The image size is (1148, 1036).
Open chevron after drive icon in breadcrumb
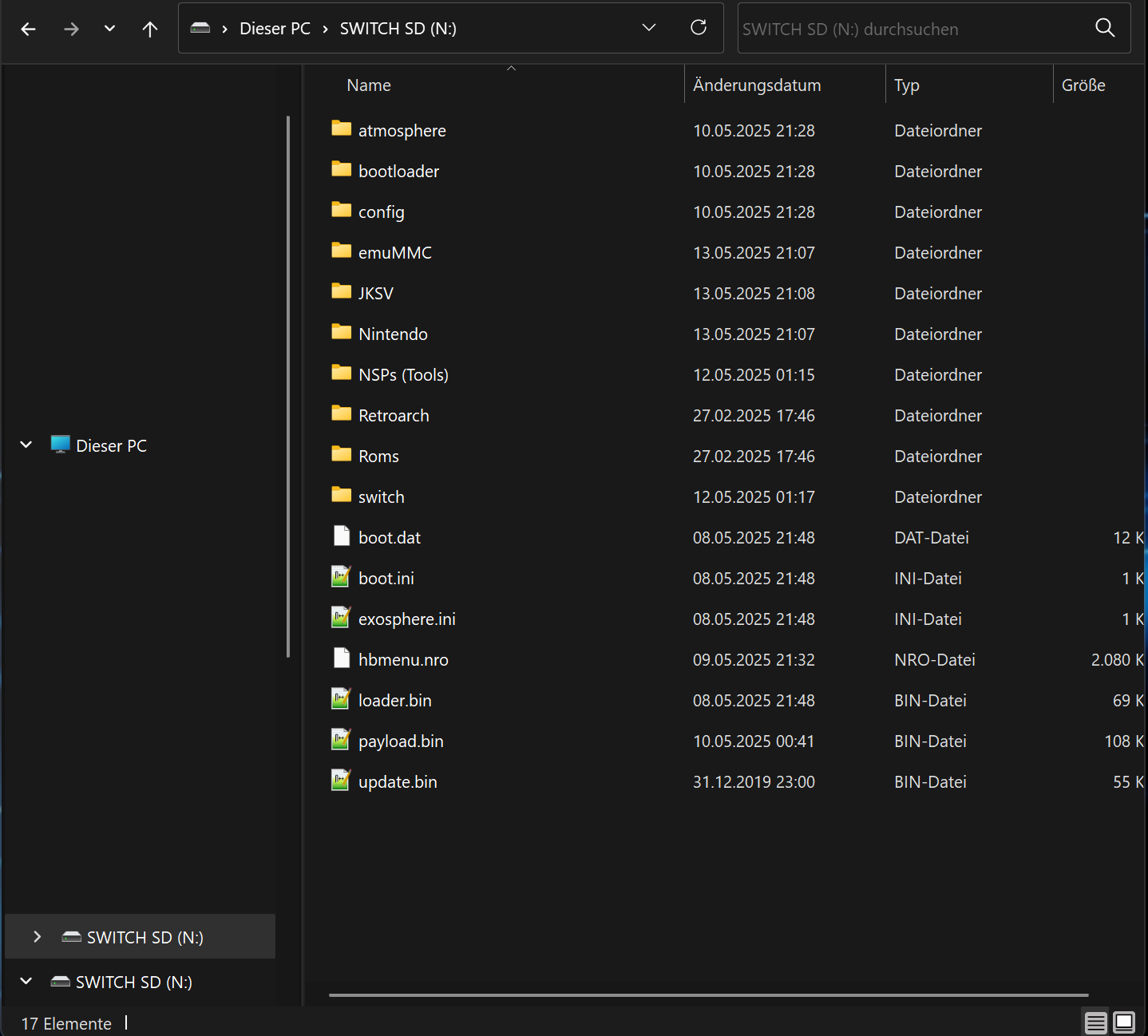click(225, 29)
